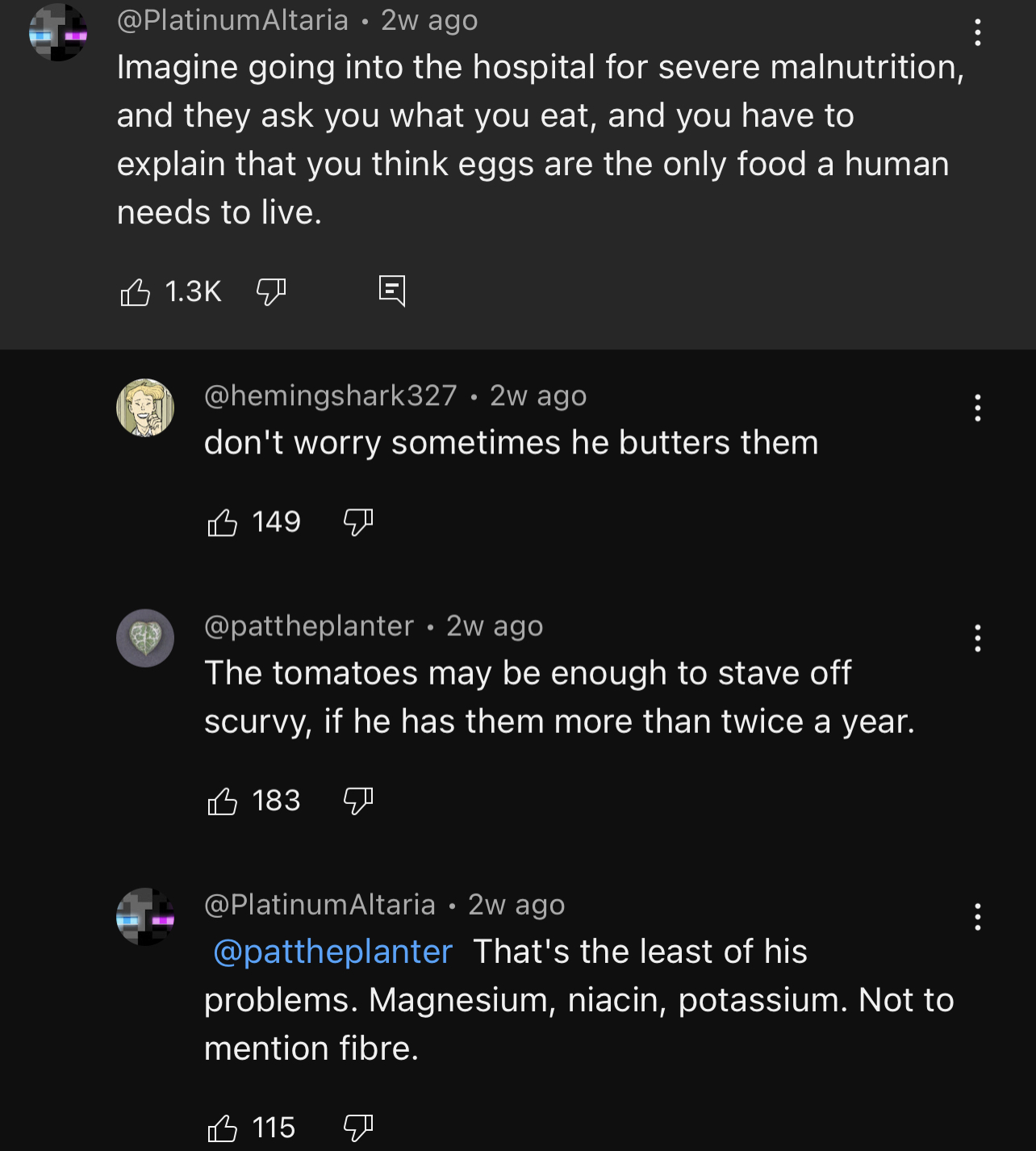The width and height of the screenshot is (1036, 1151).
Task: Dislike the reply with 115 likes
Action: 358,1128
